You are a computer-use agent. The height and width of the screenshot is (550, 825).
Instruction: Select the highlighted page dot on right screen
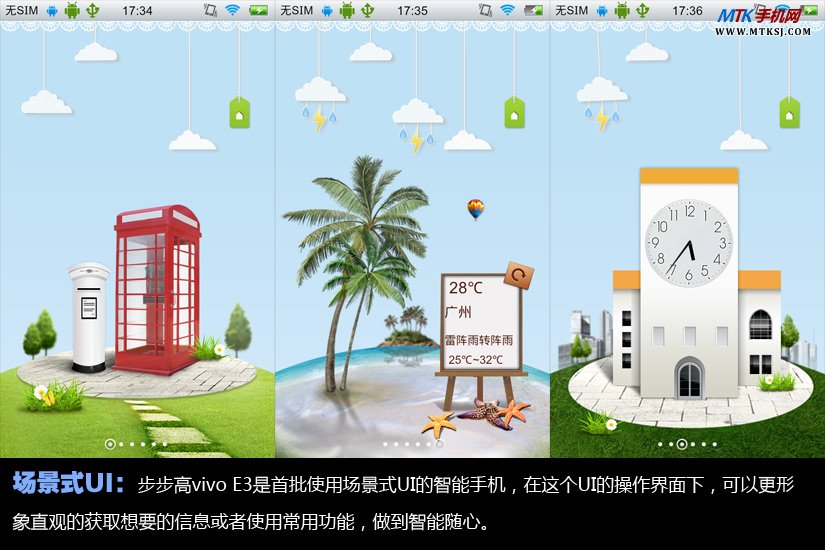[682, 442]
